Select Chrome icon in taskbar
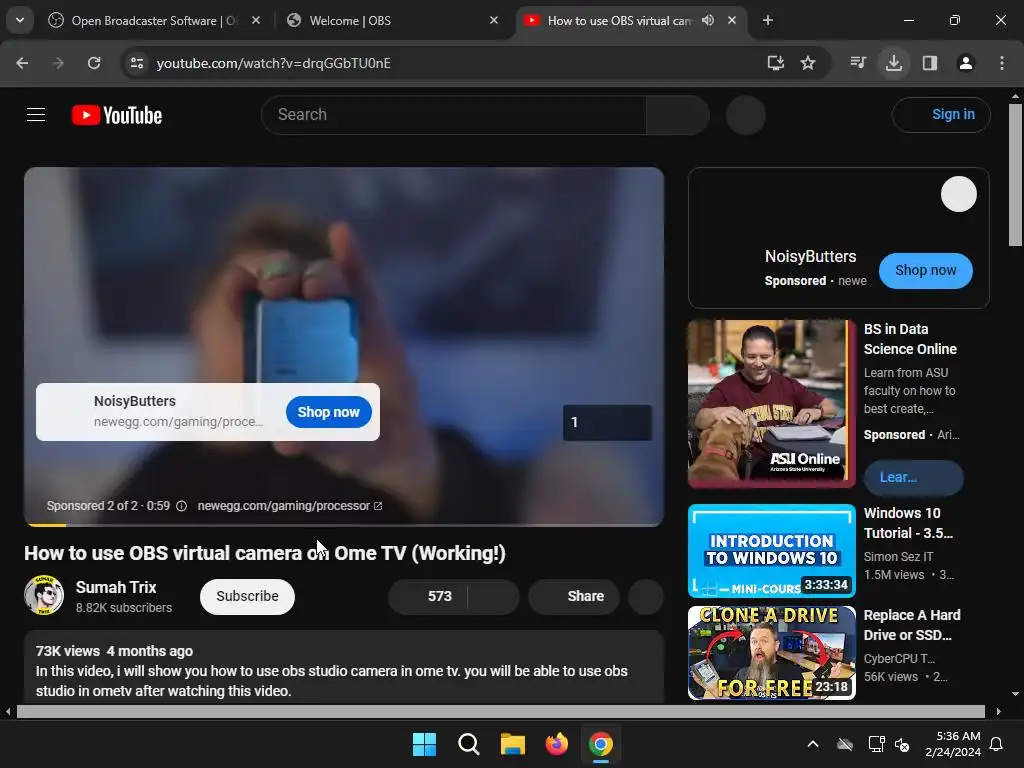 601,744
